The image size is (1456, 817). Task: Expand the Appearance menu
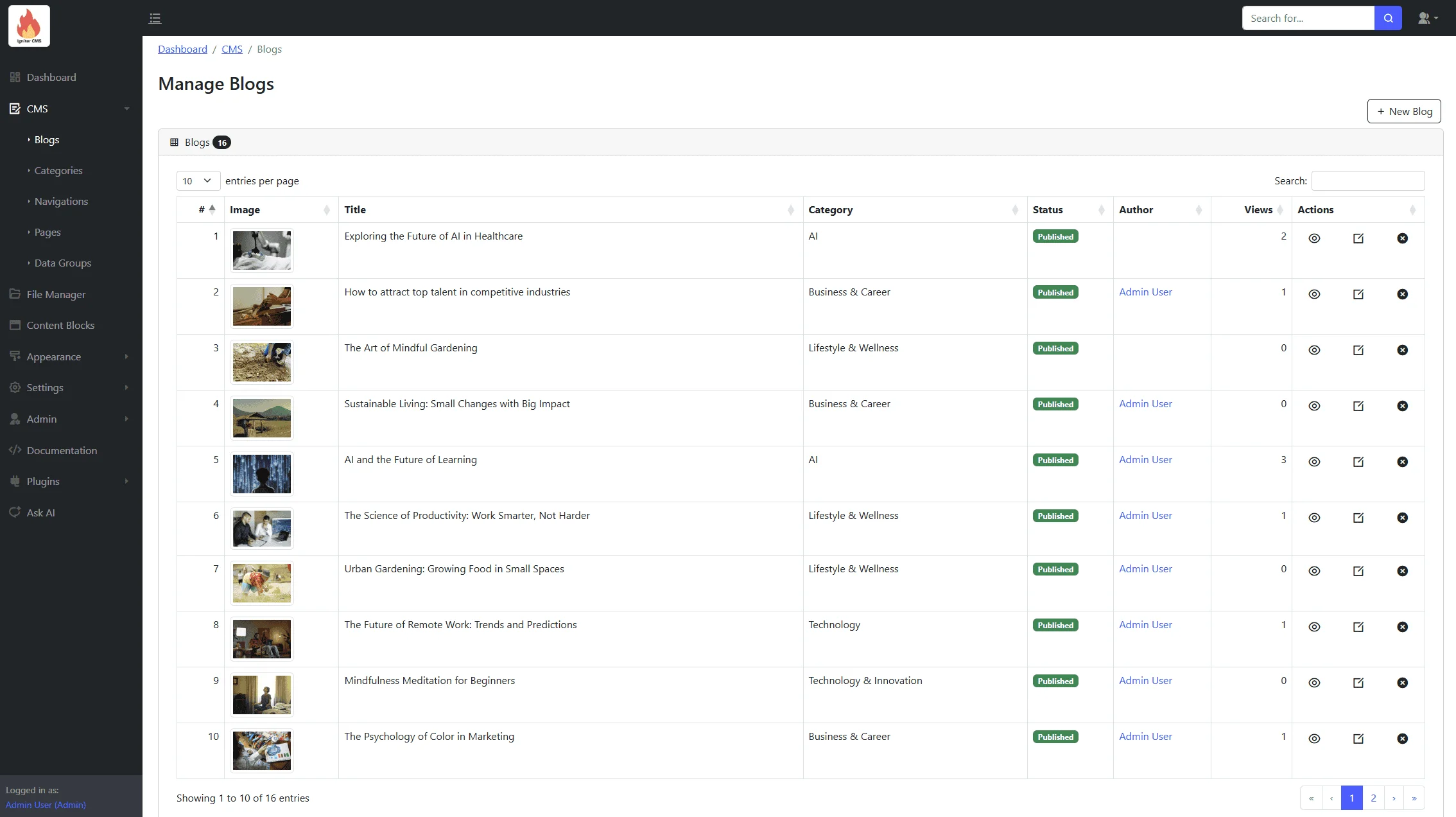point(53,356)
